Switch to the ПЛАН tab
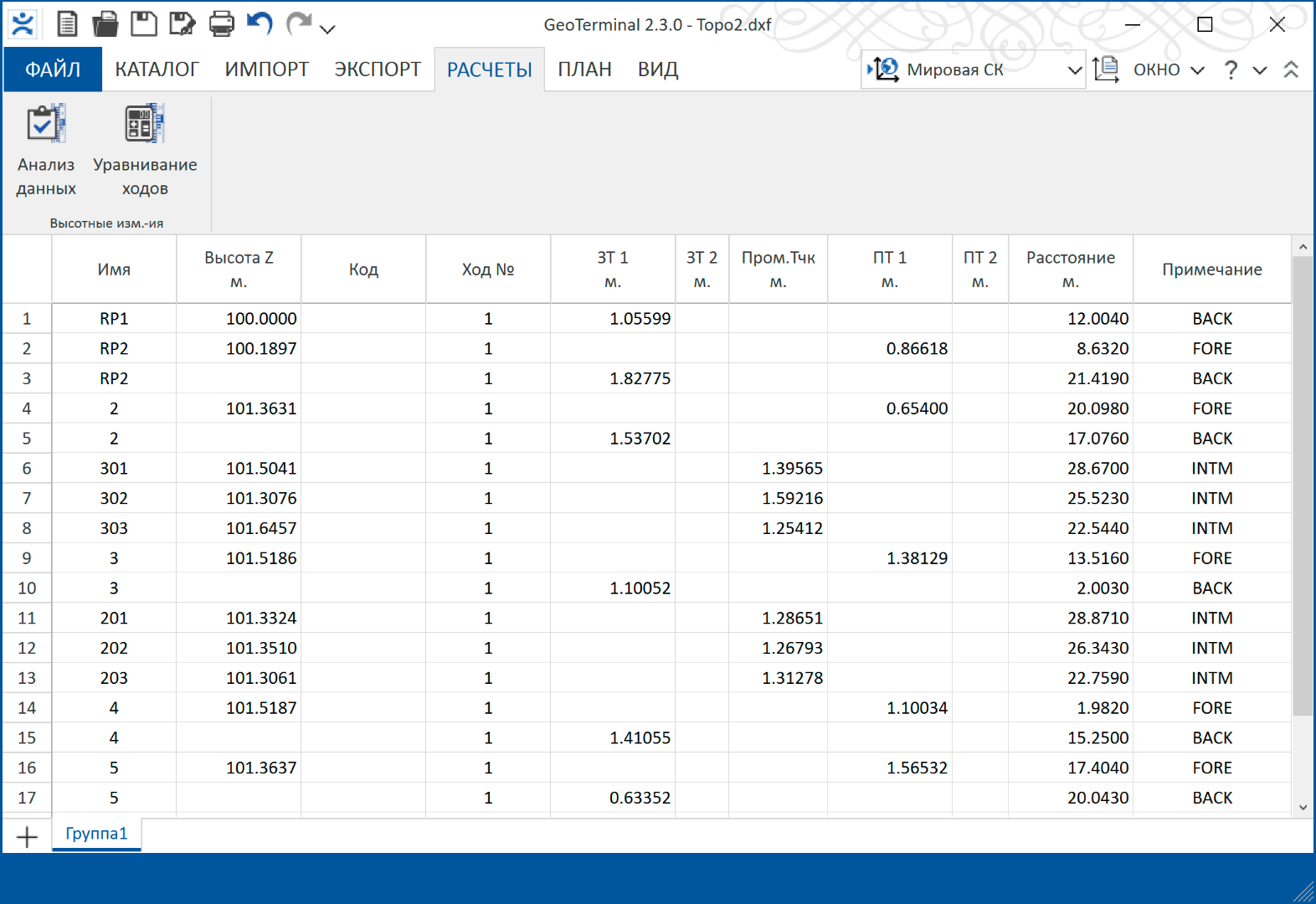The height and width of the screenshot is (904, 1316). [584, 69]
